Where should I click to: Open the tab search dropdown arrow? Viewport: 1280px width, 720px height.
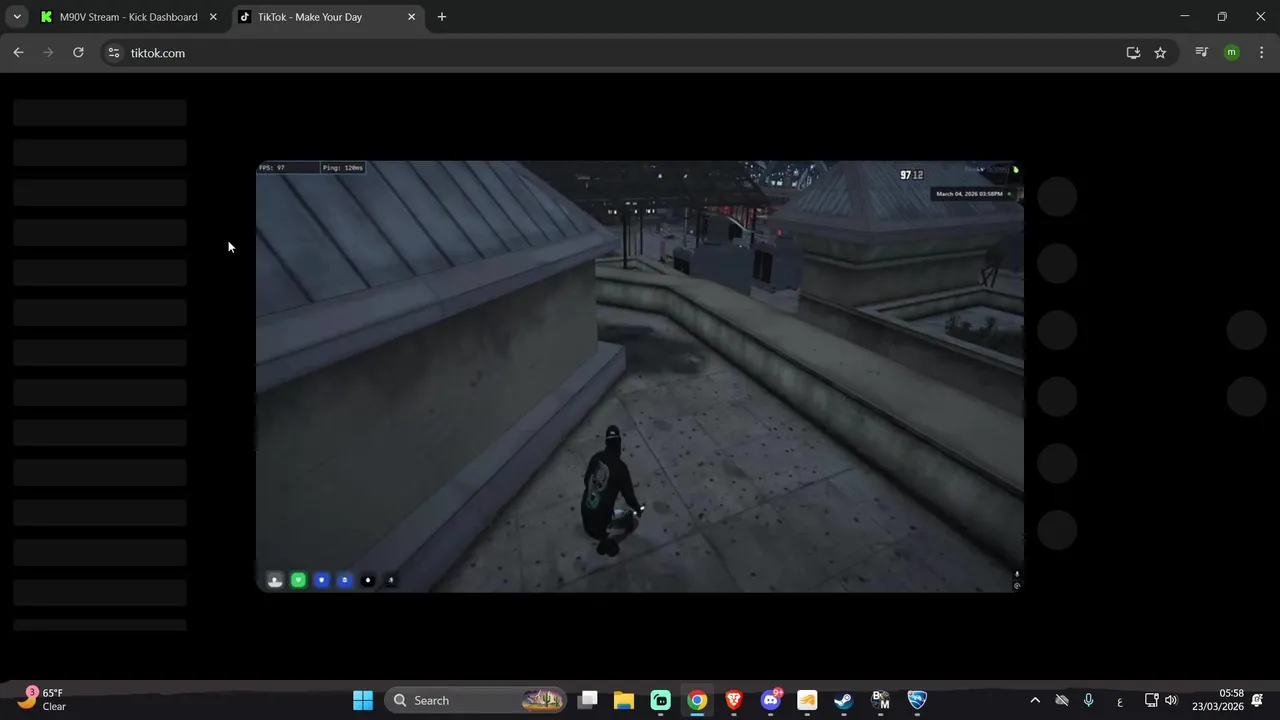[16, 17]
